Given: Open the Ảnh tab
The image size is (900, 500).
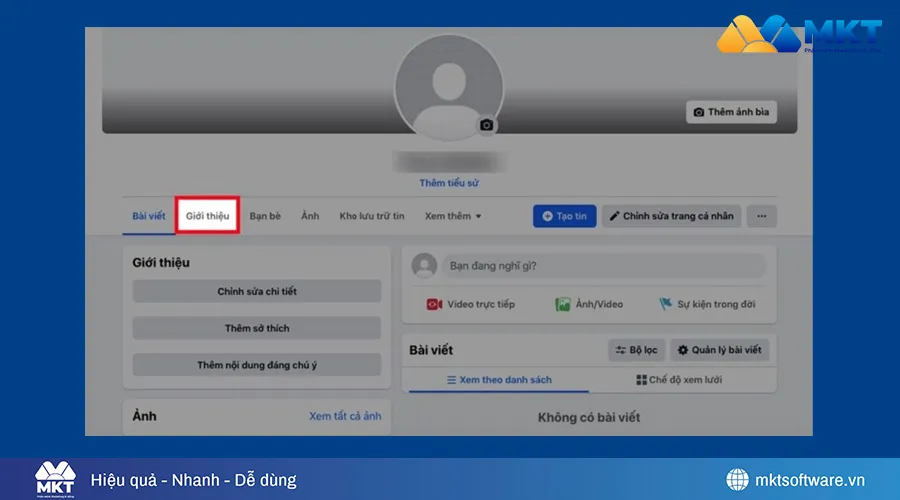Looking at the screenshot, I should (x=310, y=216).
